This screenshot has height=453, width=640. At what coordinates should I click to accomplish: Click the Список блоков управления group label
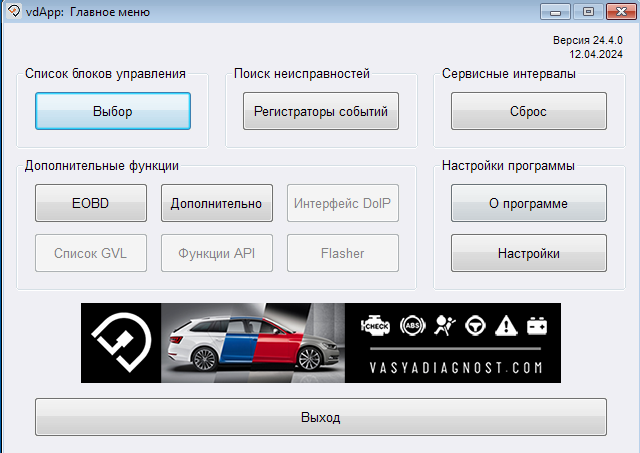(105, 74)
